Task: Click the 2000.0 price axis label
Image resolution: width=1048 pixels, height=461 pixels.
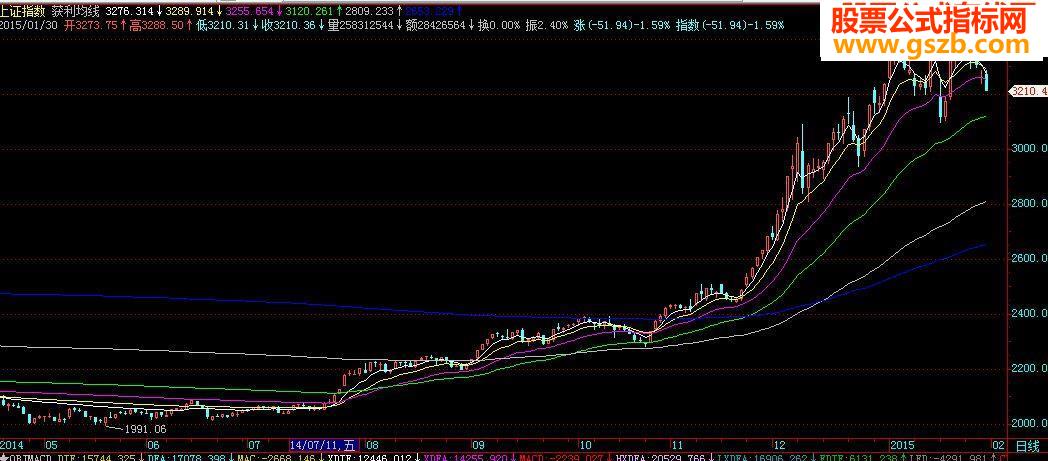Action: 1030,424
